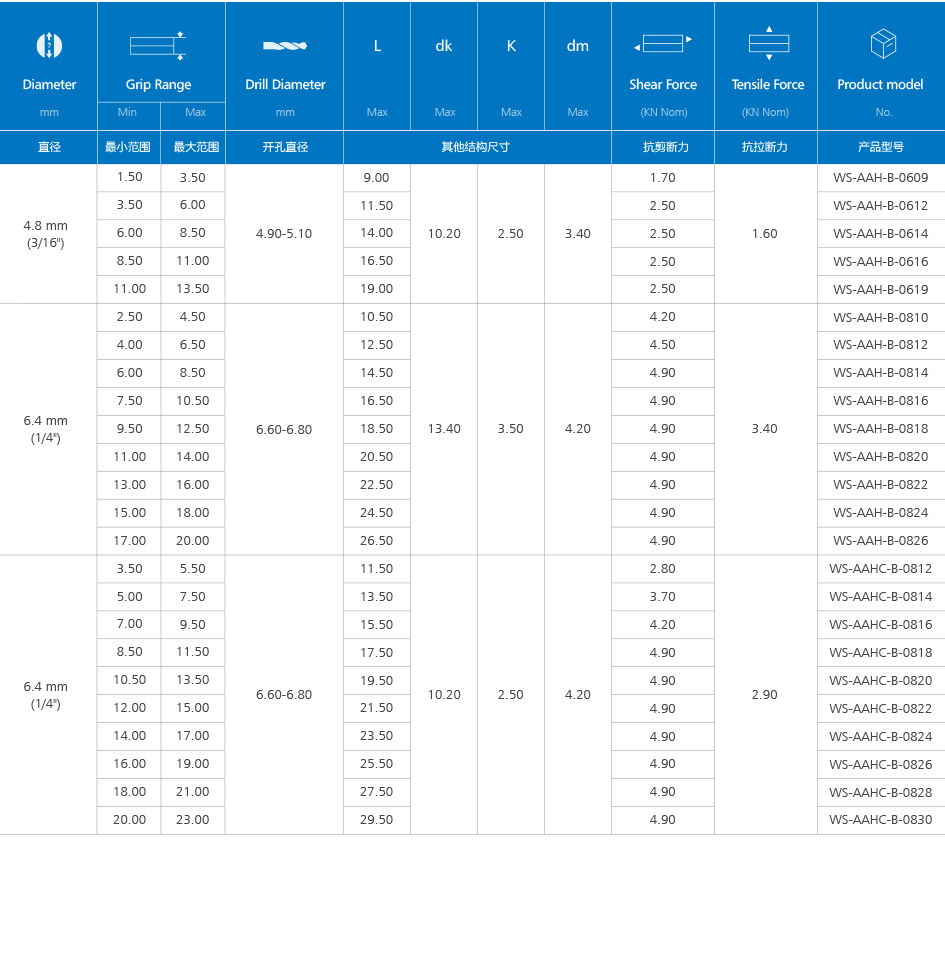Select the dm column header
Image resolution: width=945 pixels, height=955 pixels.
point(577,46)
